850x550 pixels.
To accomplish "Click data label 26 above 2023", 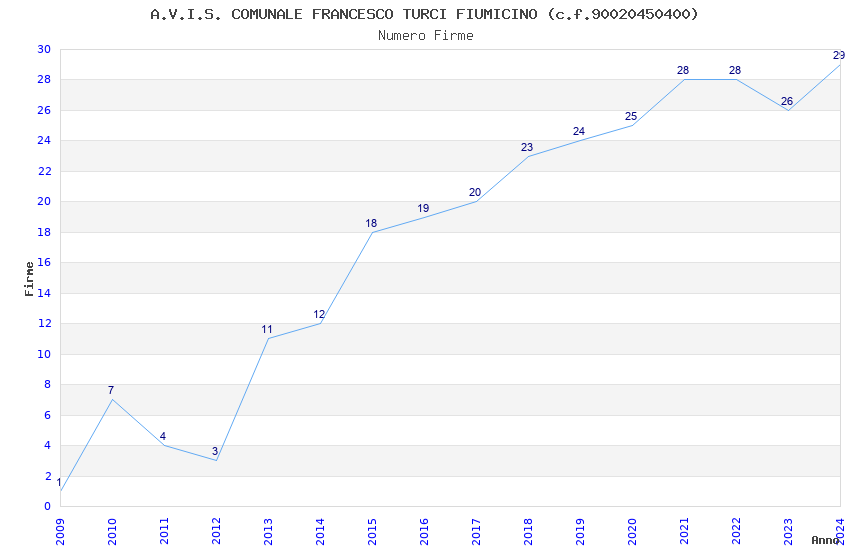I will pyautogui.click(x=787, y=101).
